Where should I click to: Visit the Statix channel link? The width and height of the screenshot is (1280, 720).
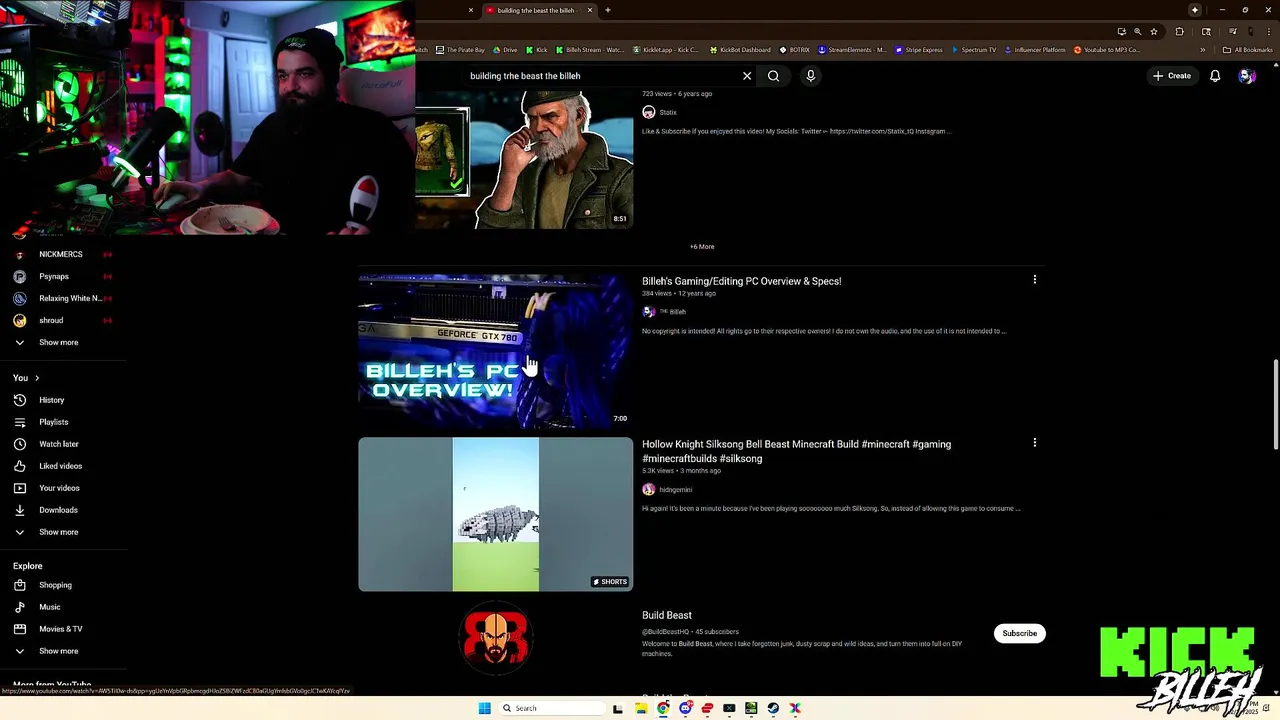[x=668, y=112]
